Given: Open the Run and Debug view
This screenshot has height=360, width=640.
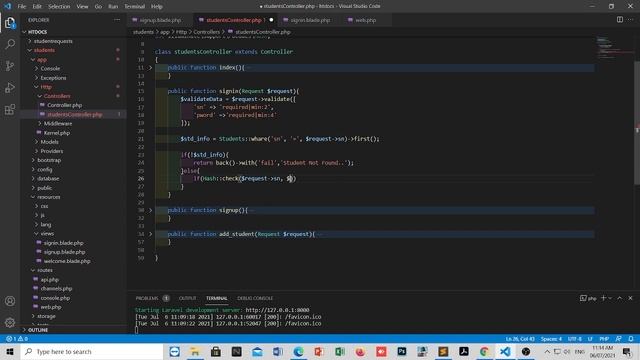Looking at the screenshot, I should pos(10,88).
